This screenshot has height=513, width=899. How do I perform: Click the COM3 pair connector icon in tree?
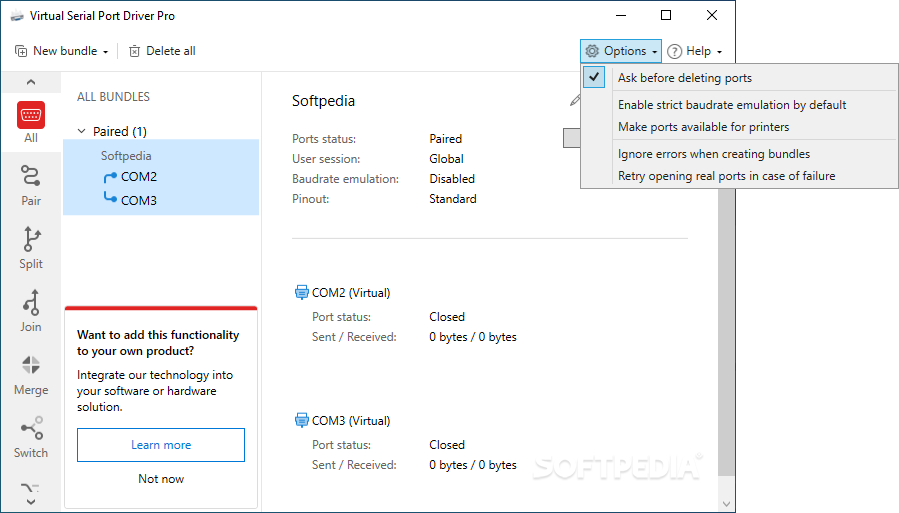click(x=110, y=198)
